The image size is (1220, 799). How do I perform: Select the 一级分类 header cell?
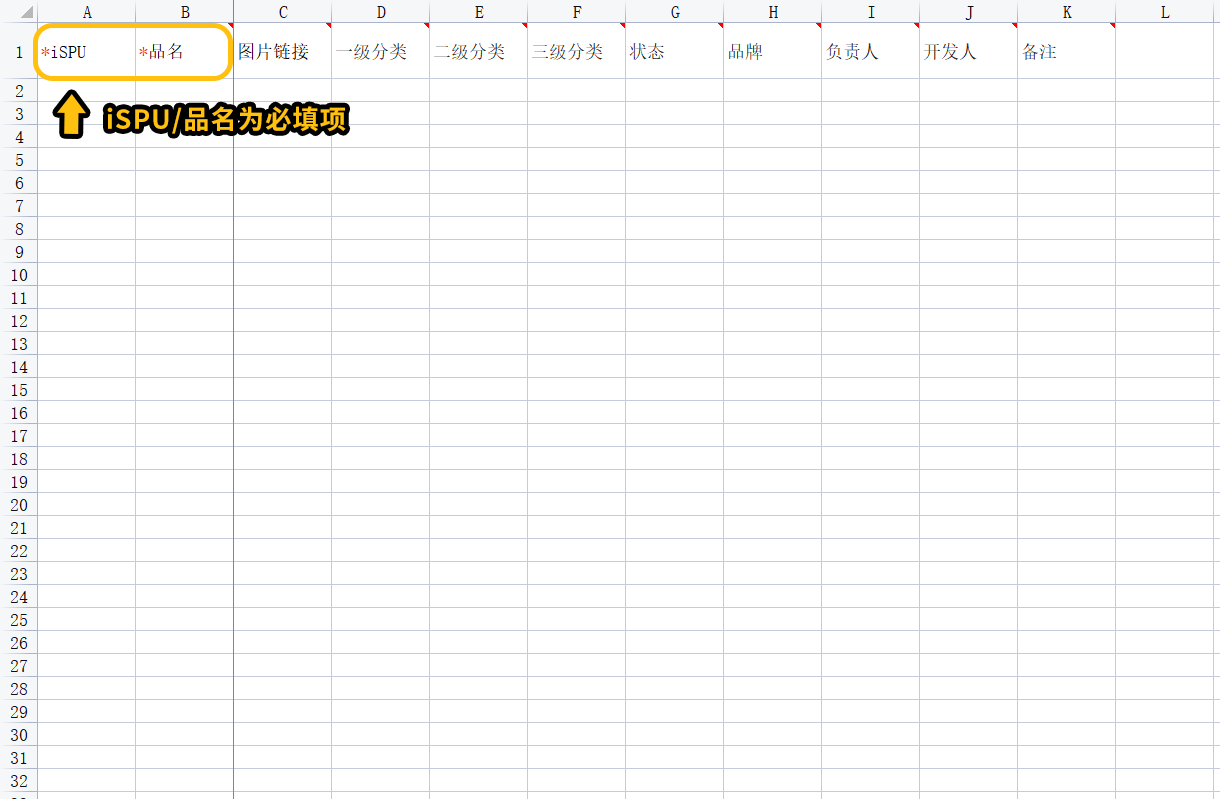[381, 52]
